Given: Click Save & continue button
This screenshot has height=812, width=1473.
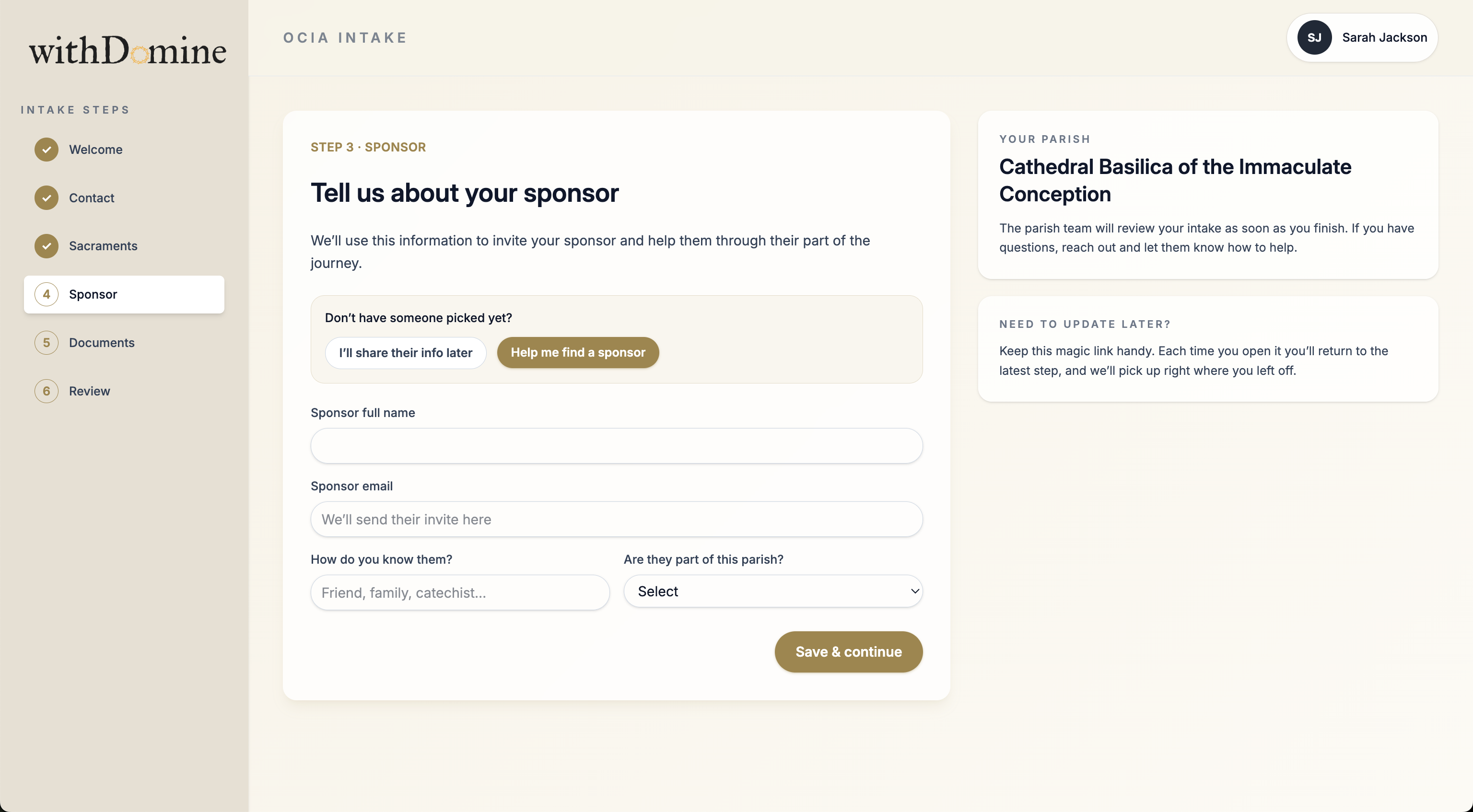Looking at the screenshot, I should point(848,652).
